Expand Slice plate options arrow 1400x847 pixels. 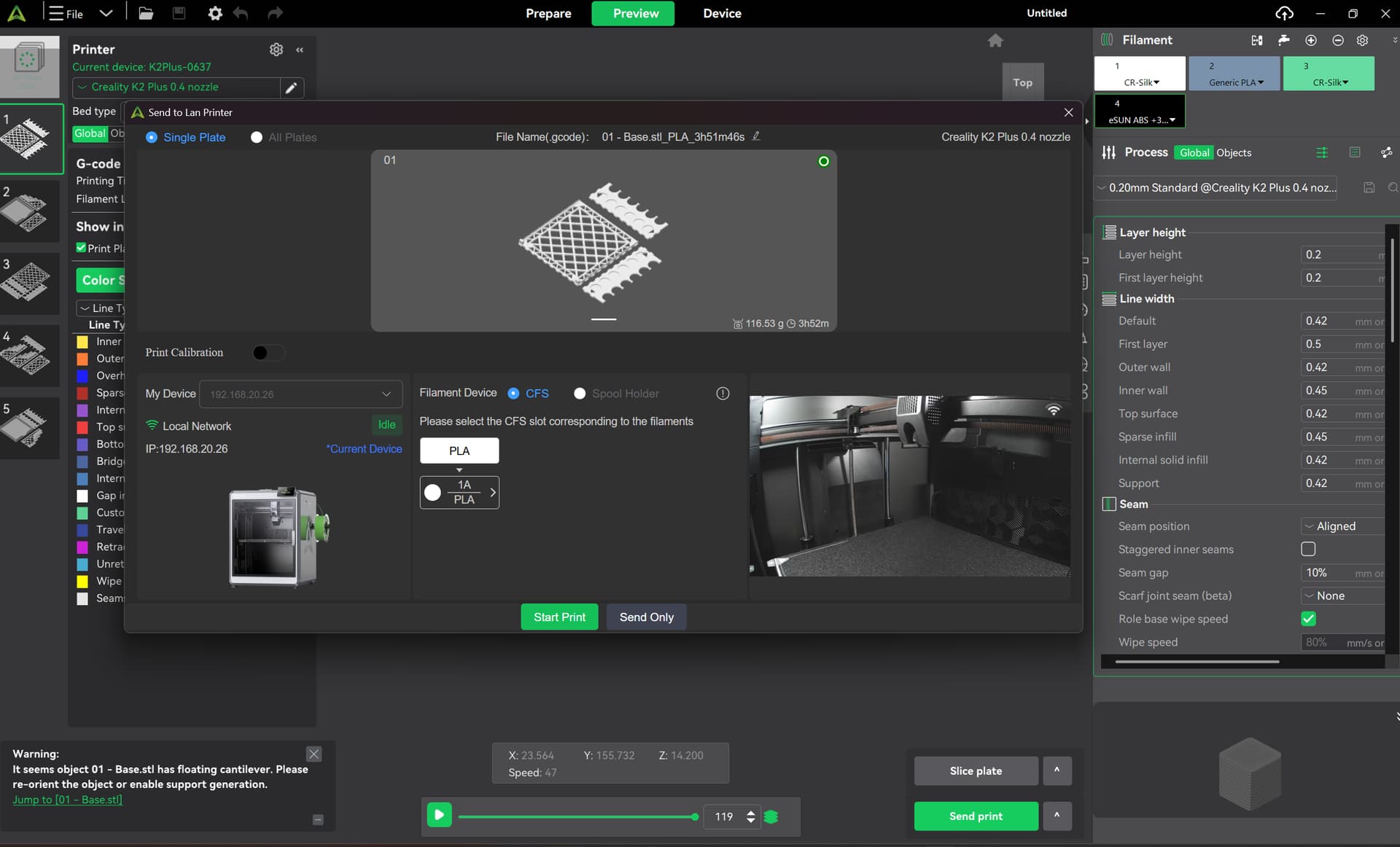(x=1057, y=770)
